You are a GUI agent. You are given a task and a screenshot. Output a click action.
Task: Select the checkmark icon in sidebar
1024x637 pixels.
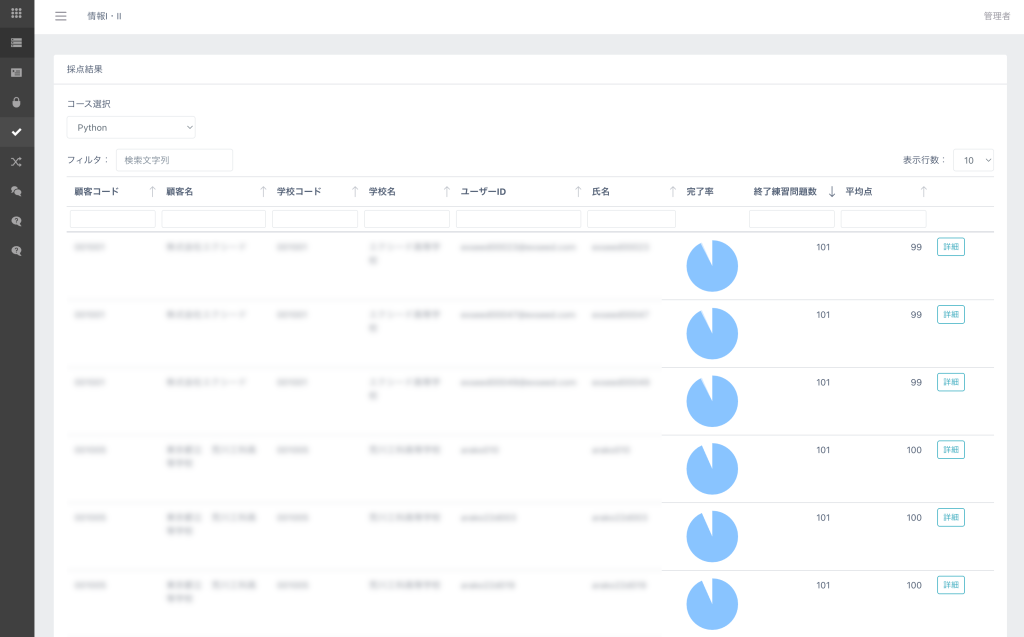click(x=16, y=132)
